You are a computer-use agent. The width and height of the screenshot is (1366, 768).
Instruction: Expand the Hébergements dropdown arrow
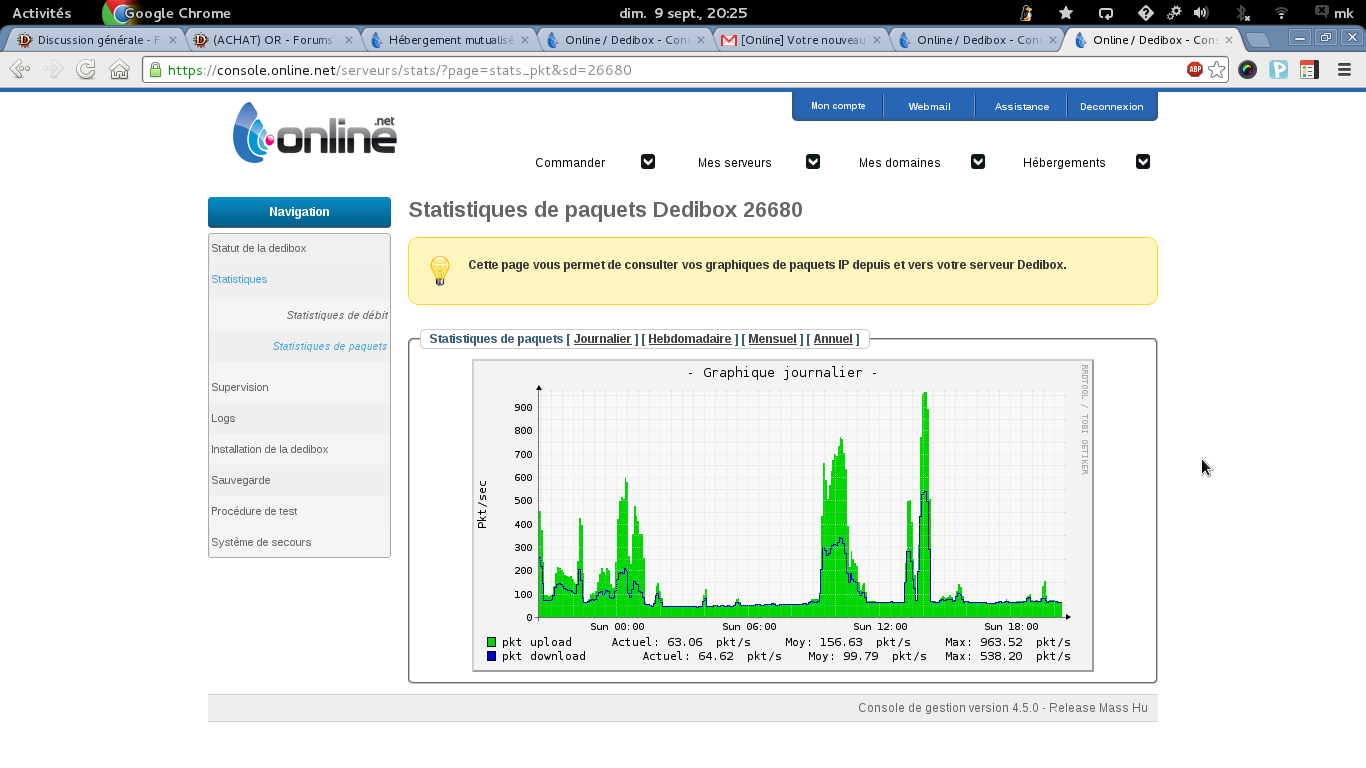(x=1143, y=162)
